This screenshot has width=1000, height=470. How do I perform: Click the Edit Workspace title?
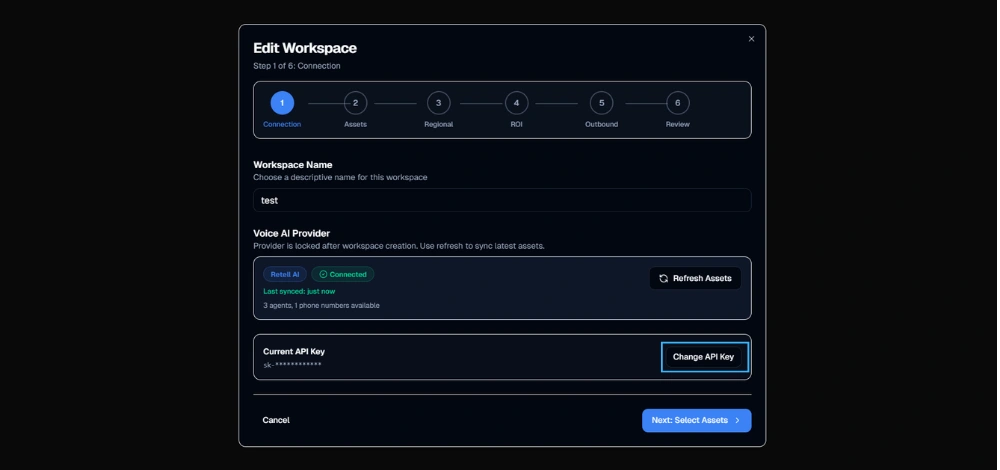coord(305,48)
